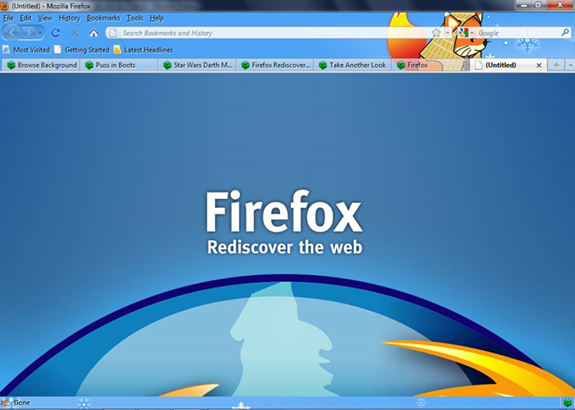Screen dimensions: 575x410
Task: Open the new tab plus button
Action: tap(556, 65)
